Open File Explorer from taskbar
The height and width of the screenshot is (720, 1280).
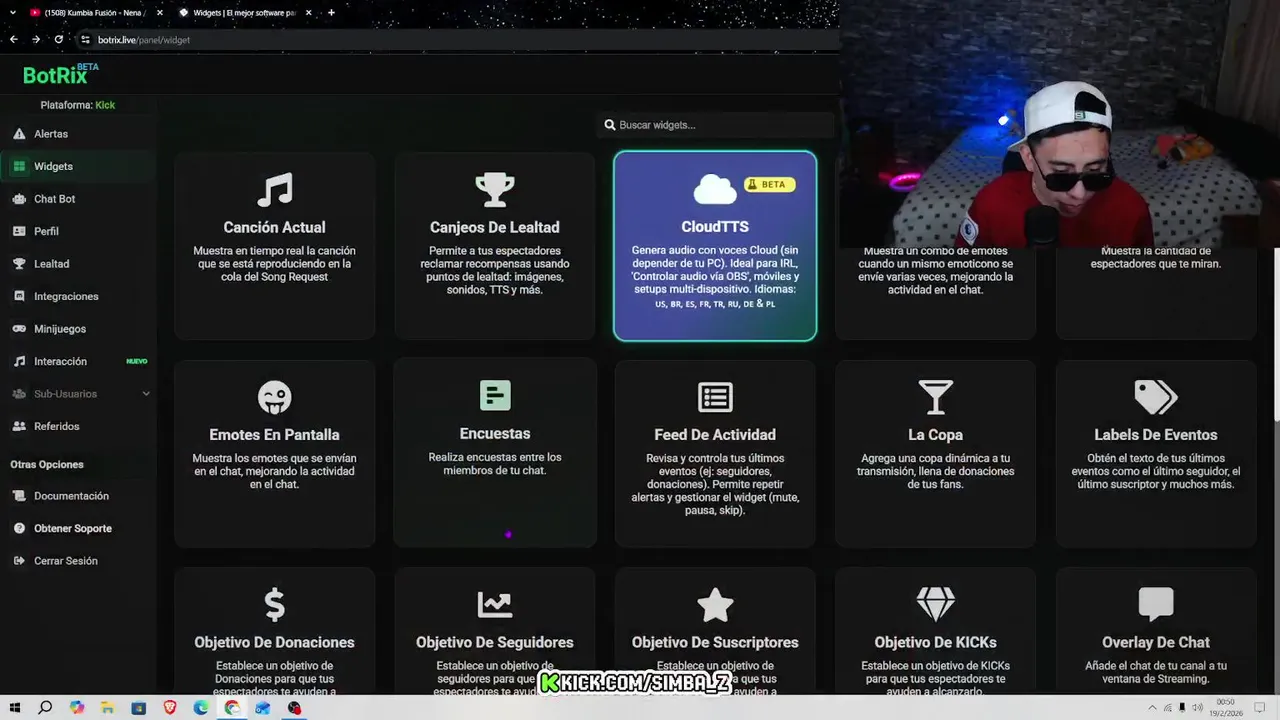coord(107,708)
